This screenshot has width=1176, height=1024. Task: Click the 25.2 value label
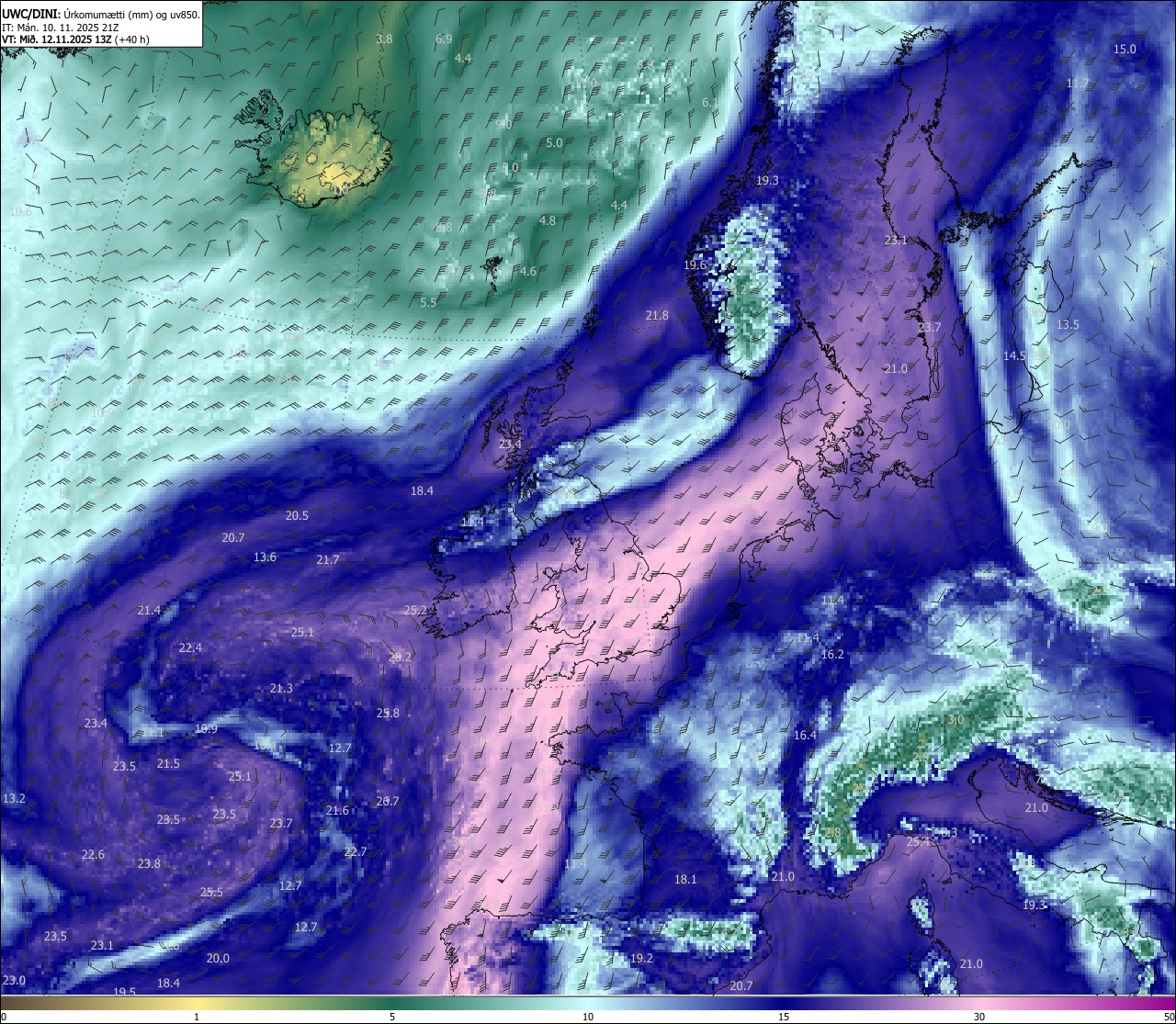[415, 611]
